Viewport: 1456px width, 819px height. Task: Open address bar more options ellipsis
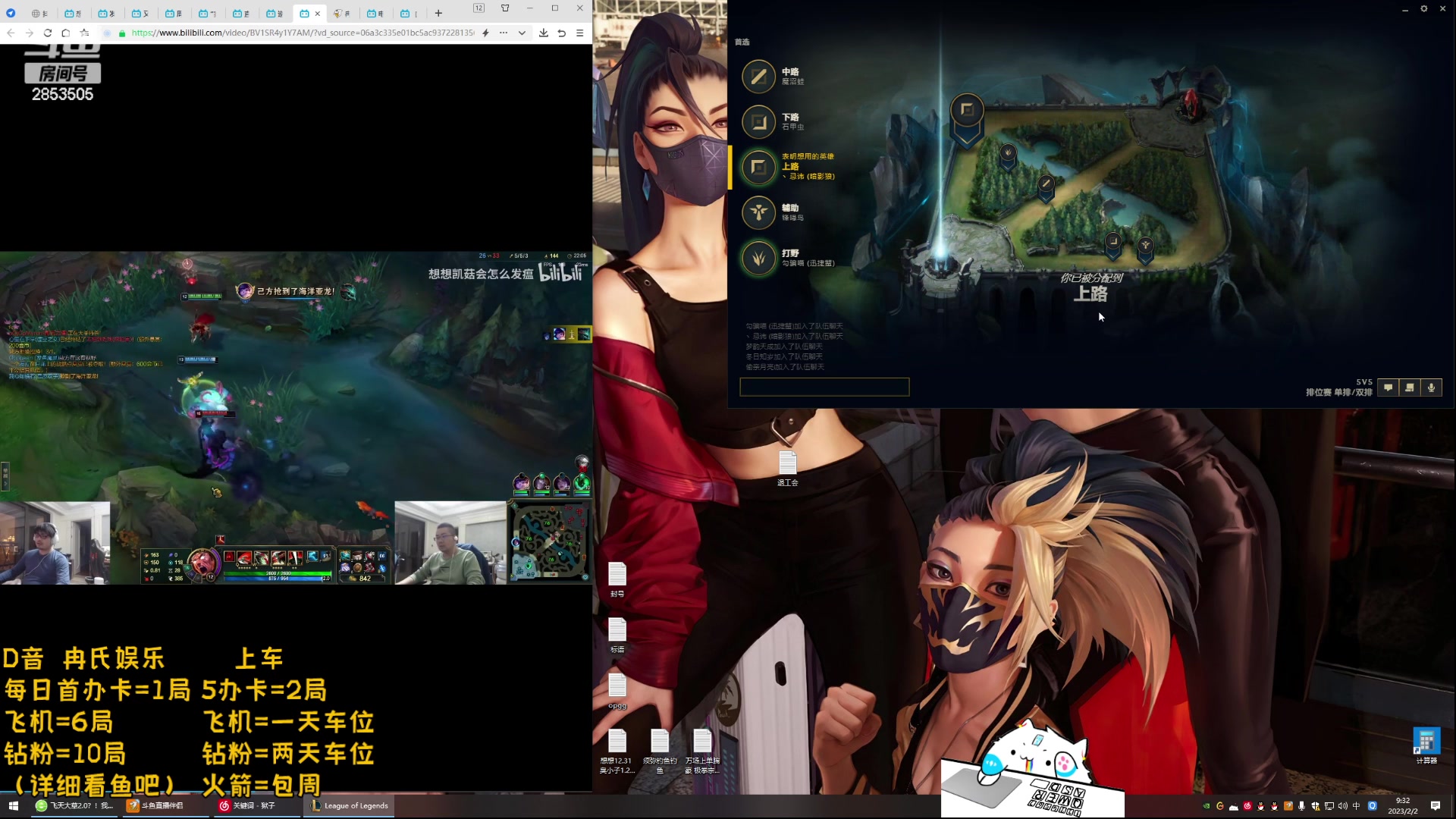pos(504,33)
